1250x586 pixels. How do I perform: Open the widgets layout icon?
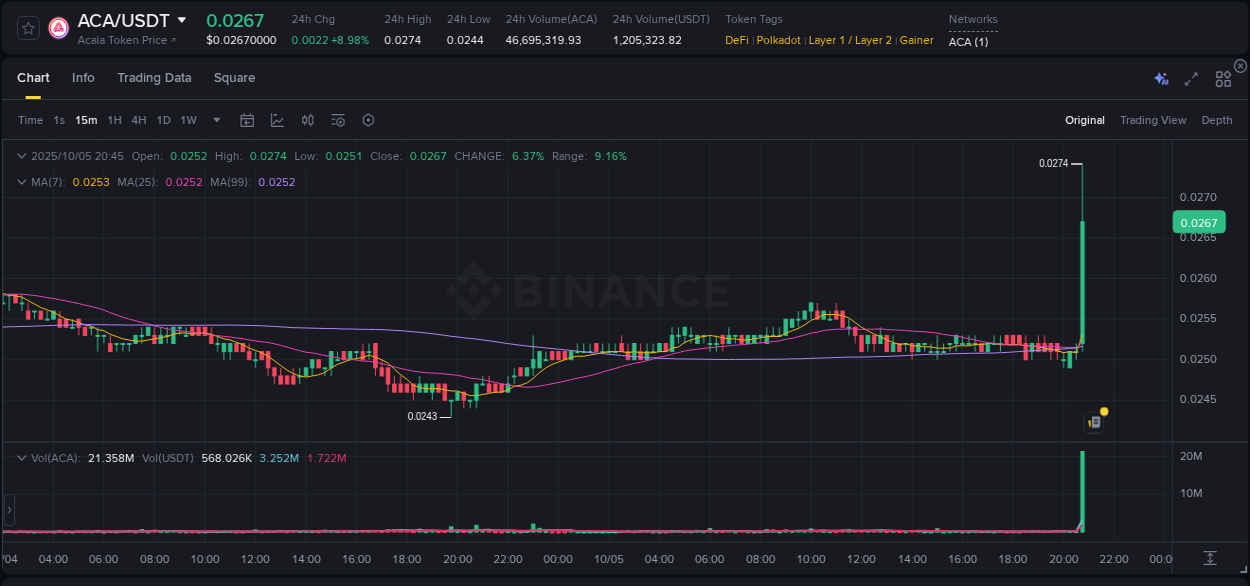tap(1222, 77)
